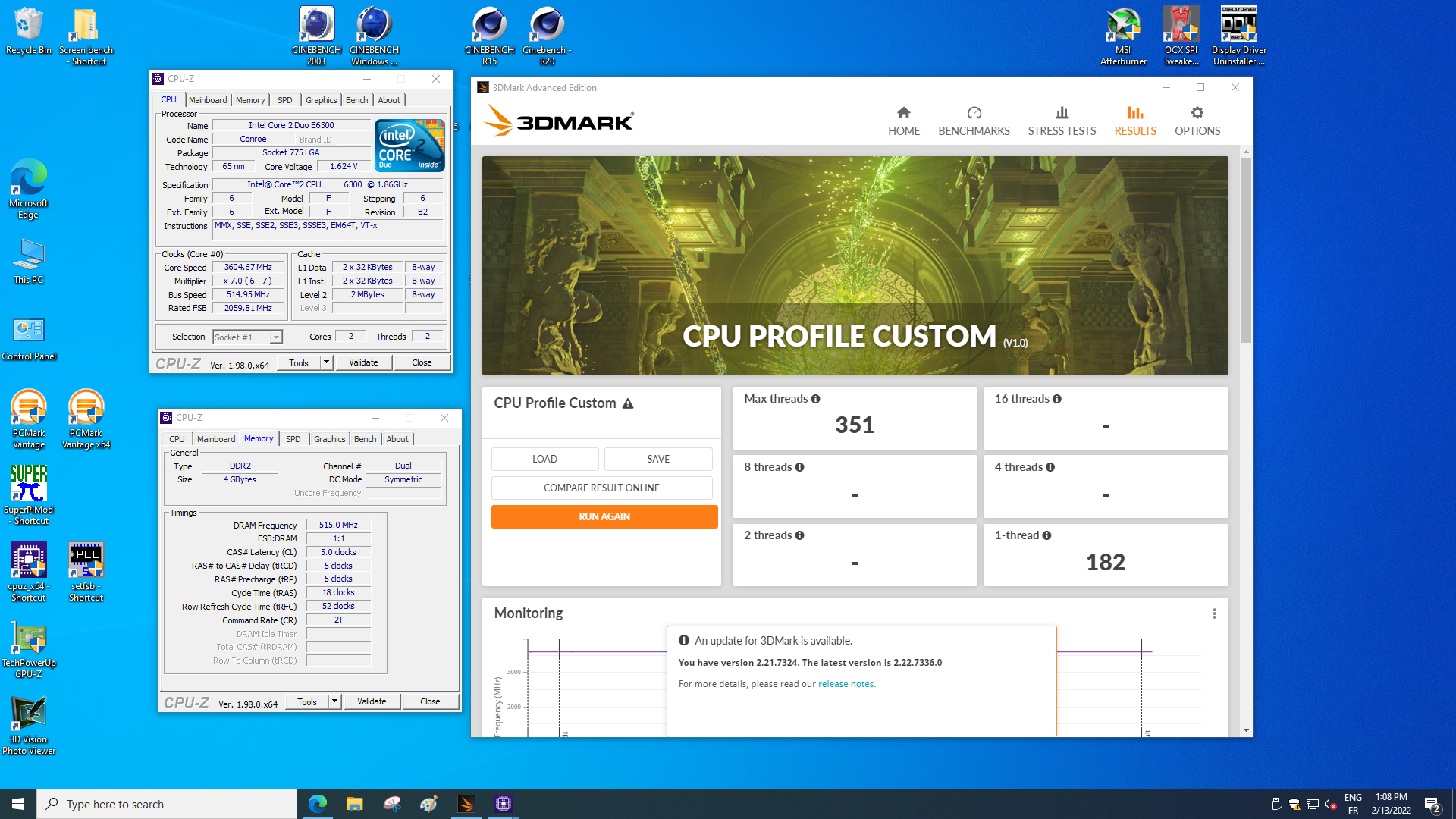Click Validate button in Memory CPU-Z
The height and width of the screenshot is (819, 1456).
[372, 701]
